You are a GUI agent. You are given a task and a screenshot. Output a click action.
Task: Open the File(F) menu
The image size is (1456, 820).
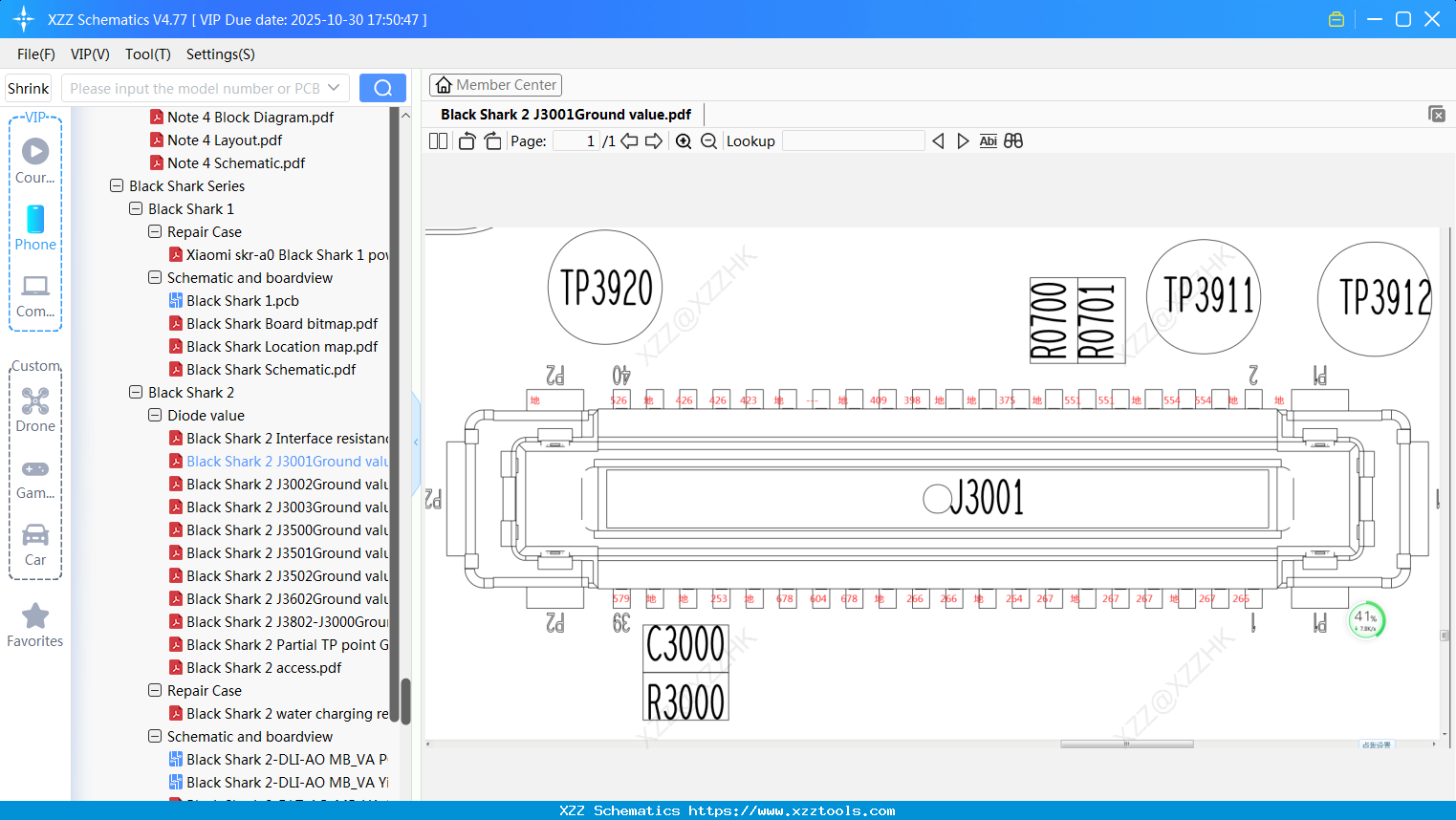point(36,54)
